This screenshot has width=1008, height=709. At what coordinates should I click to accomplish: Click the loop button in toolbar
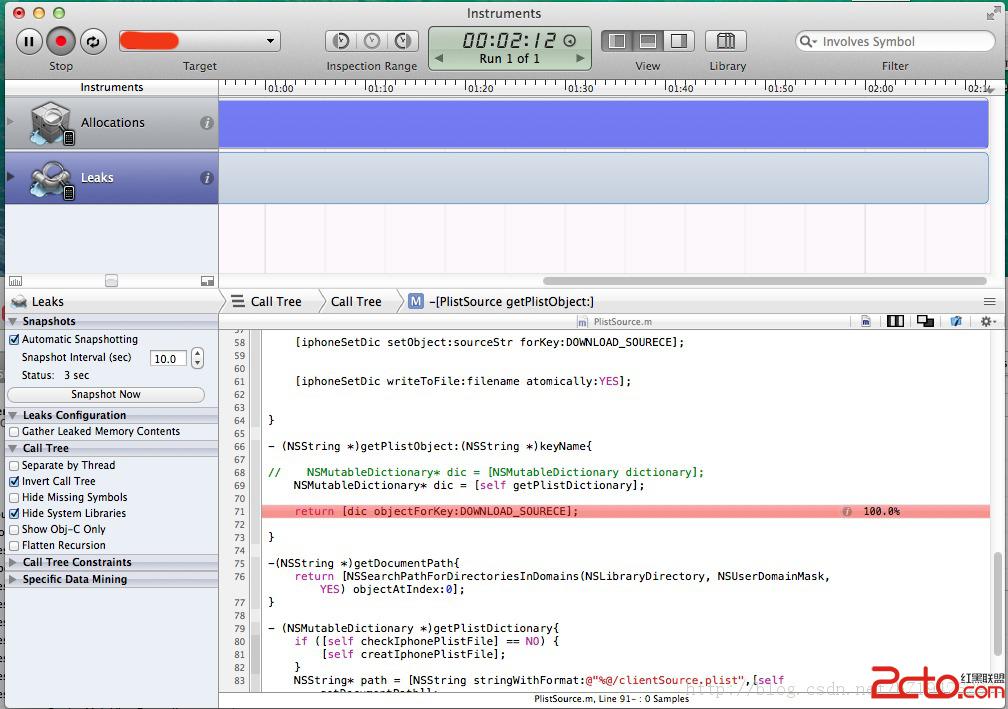[93, 41]
